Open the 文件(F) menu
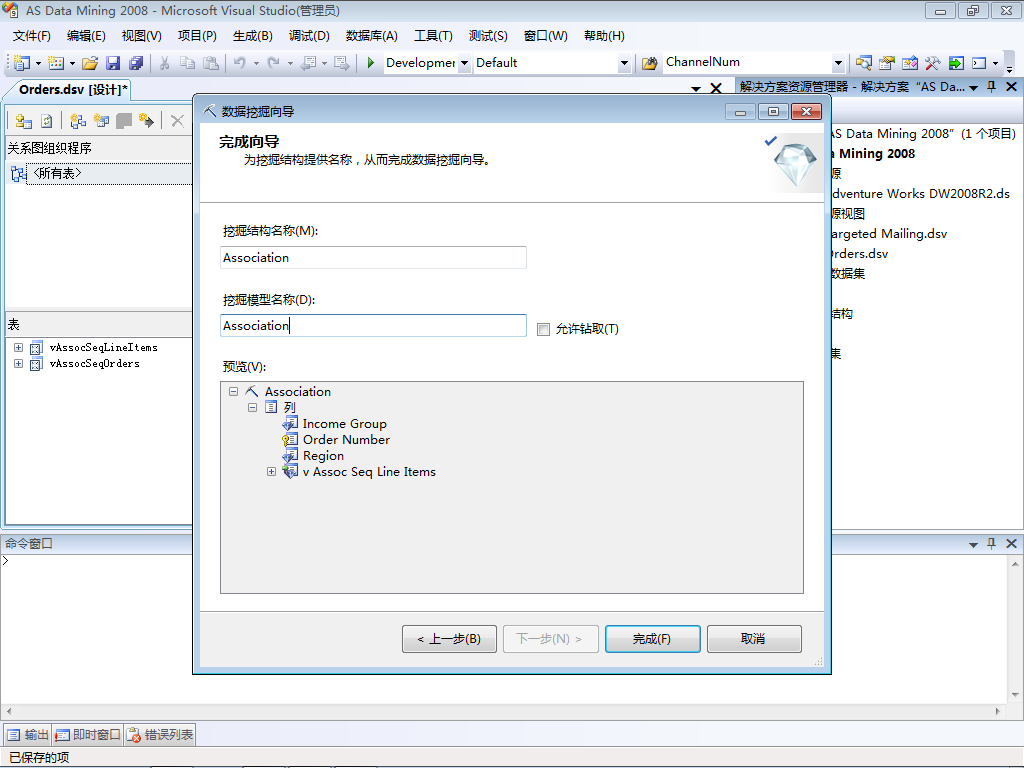 pyautogui.click(x=31, y=36)
